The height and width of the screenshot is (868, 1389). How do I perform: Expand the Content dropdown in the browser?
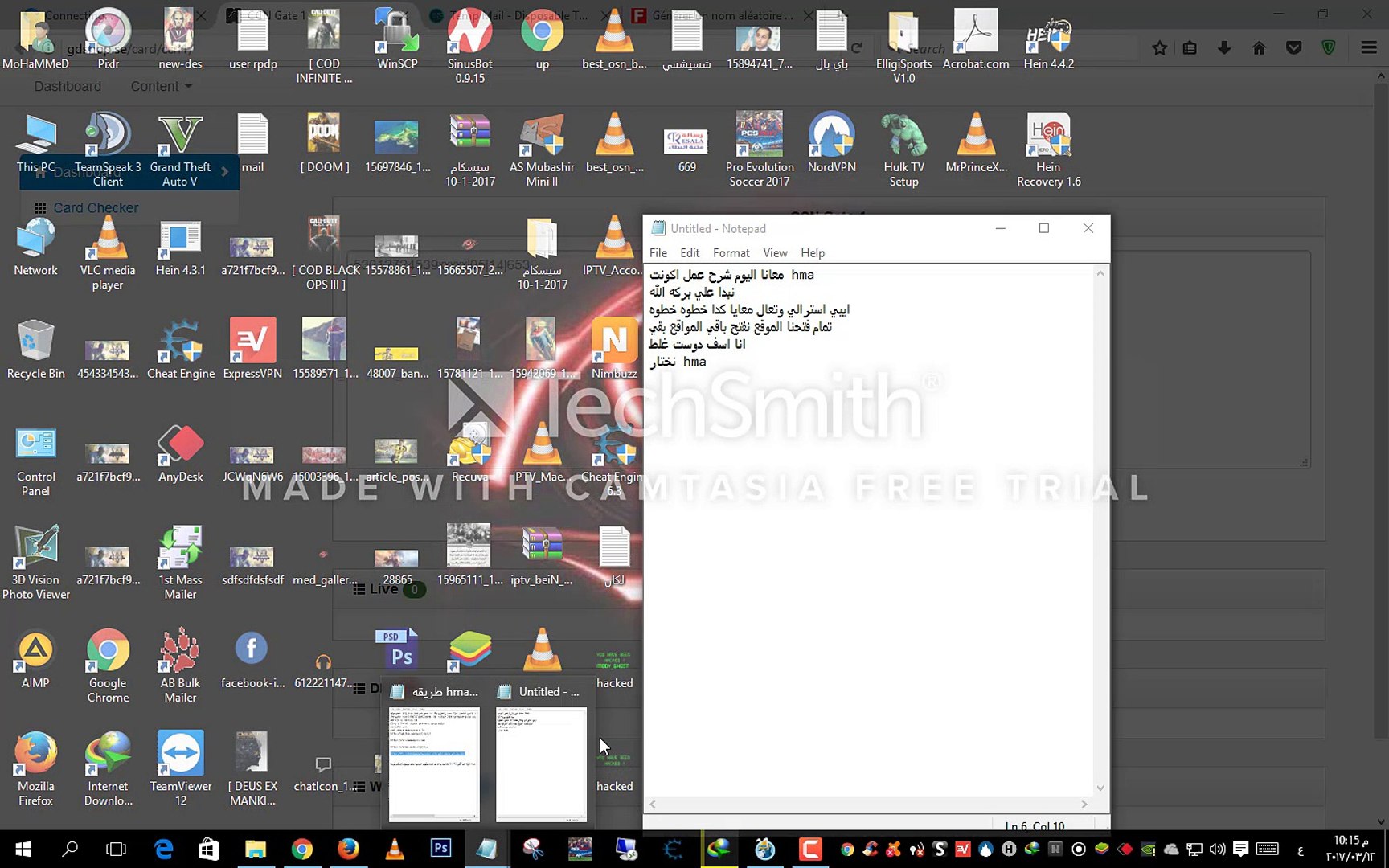coord(161,86)
